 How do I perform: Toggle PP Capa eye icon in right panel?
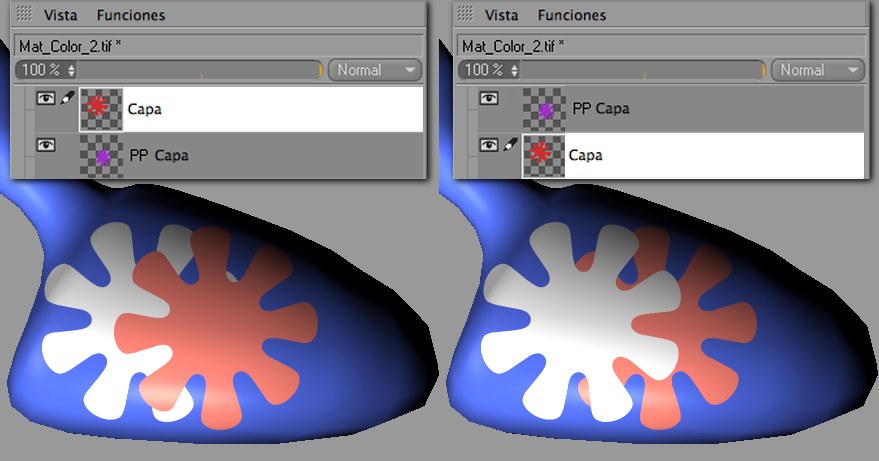(489, 99)
